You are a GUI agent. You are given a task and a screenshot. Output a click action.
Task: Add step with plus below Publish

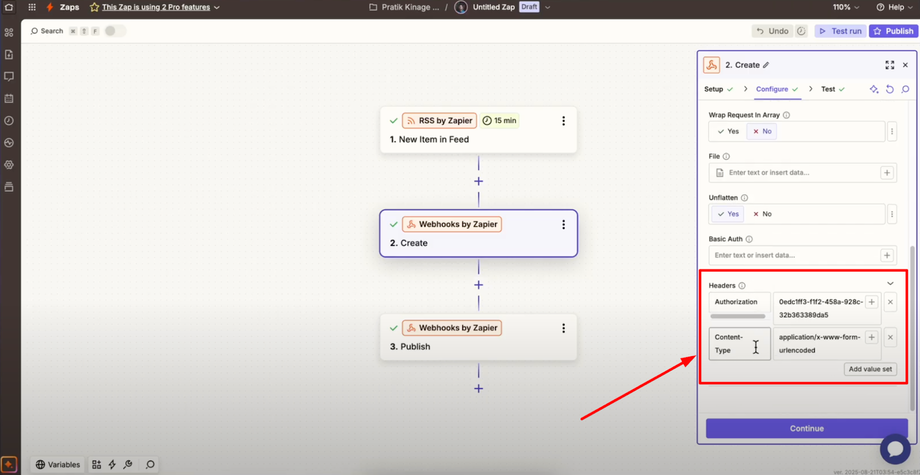478,388
